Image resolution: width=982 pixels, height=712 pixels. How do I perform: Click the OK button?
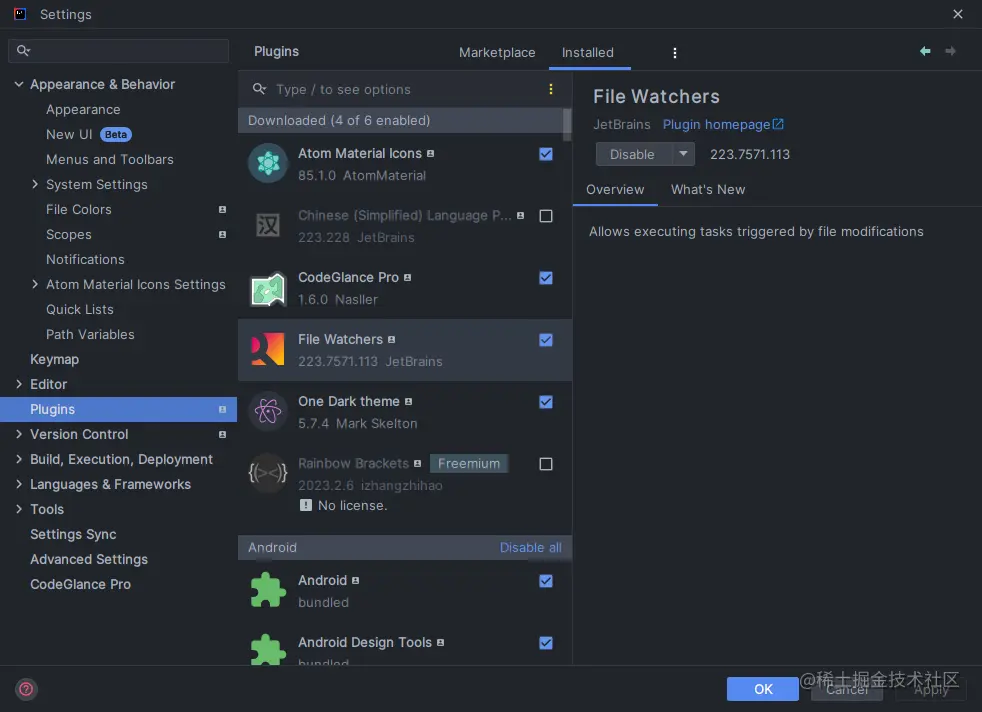[763, 689]
